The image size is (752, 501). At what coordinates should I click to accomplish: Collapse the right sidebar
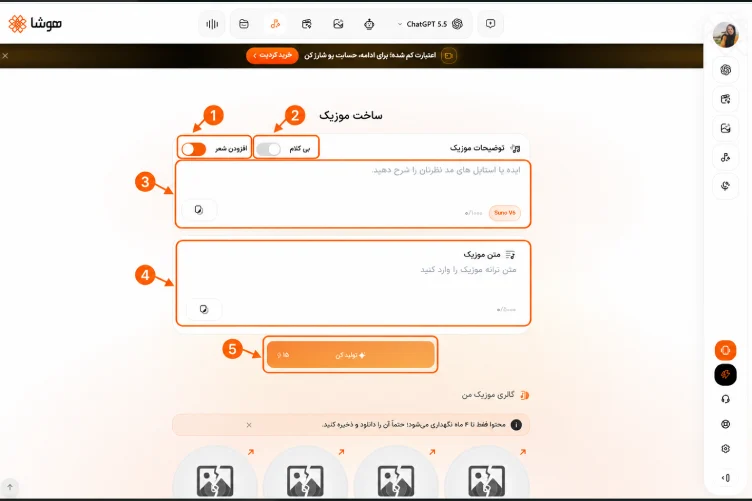tap(725, 478)
